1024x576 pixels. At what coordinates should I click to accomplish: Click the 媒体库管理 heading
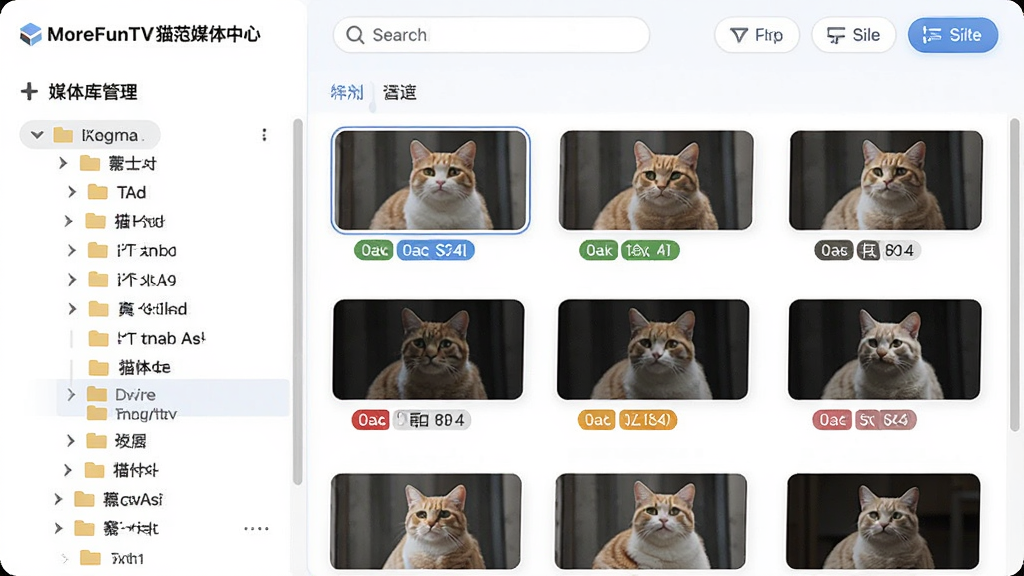(93, 92)
